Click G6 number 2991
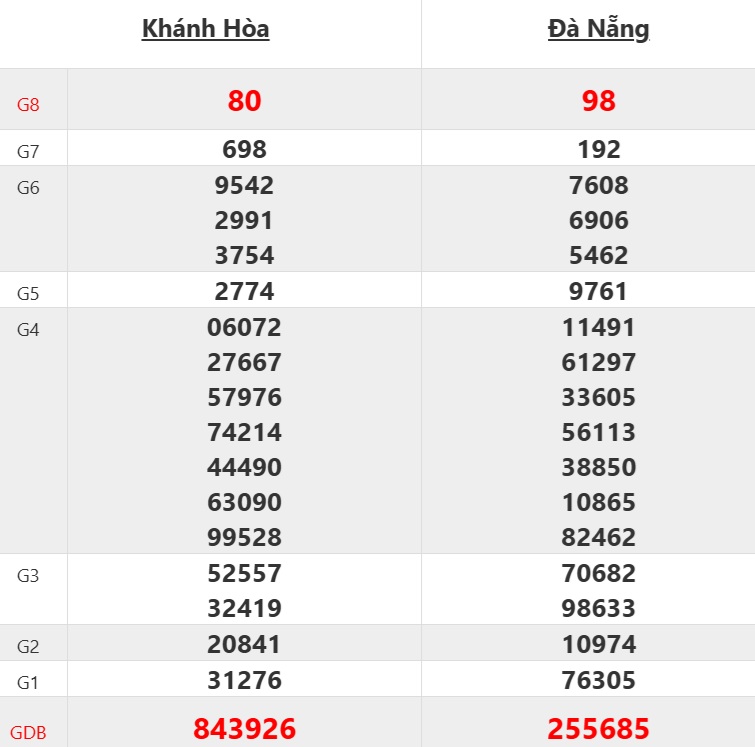Screen dimensions: 755x747 [x=244, y=220]
